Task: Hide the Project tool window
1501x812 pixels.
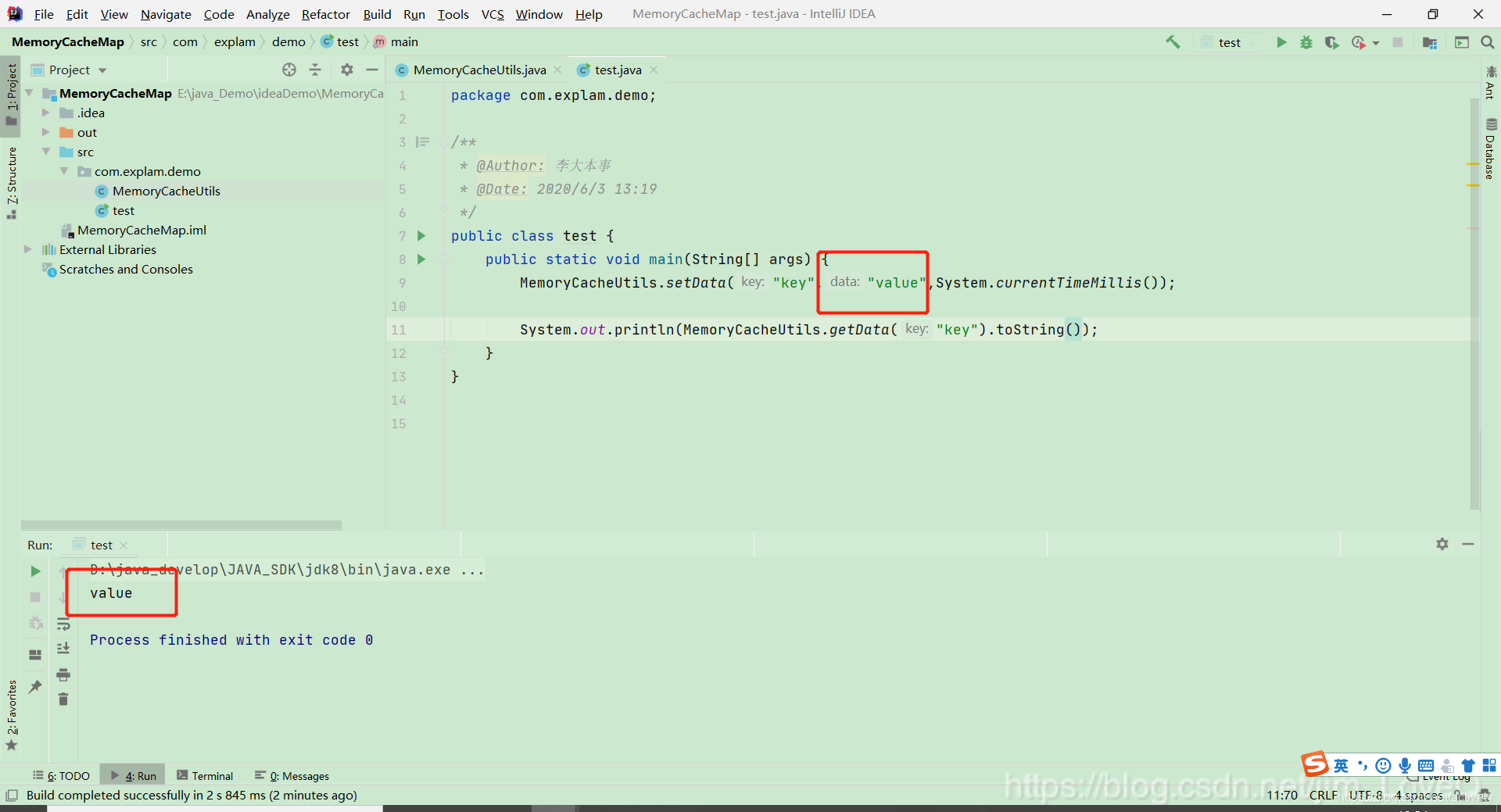Action: (372, 70)
